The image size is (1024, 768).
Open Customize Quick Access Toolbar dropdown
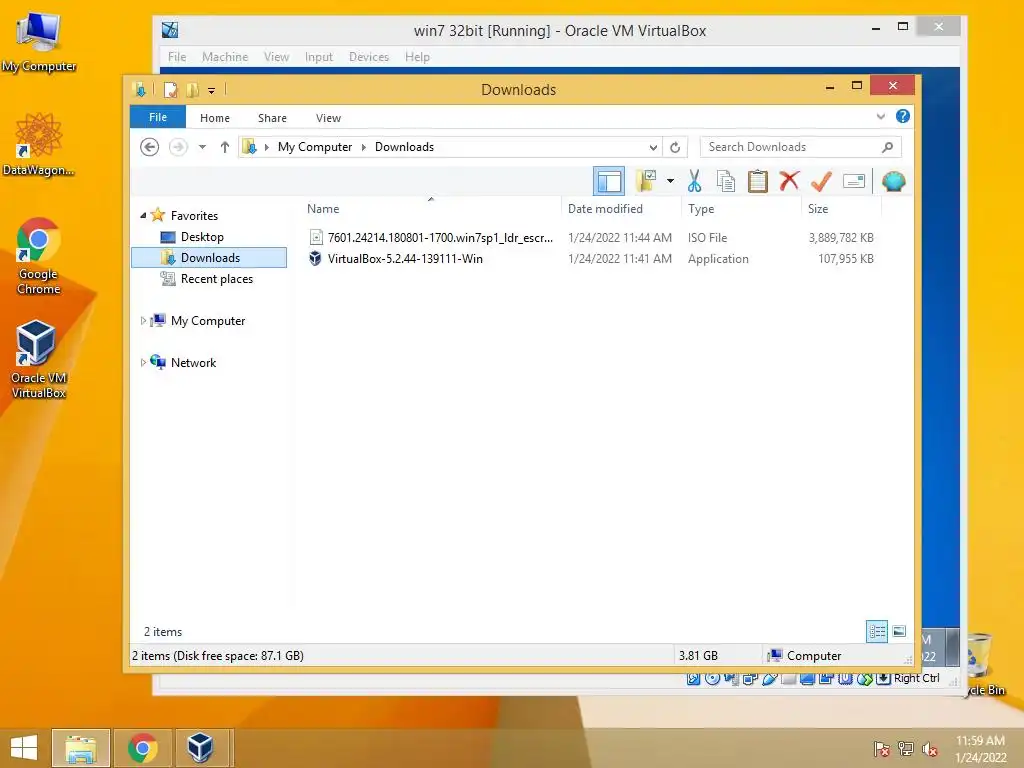[x=212, y=91]
